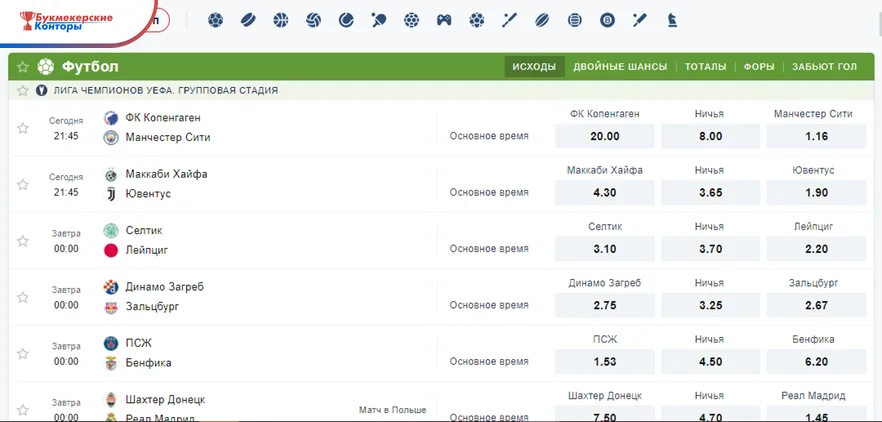This screenshot has height=422, width=882.
Task: Select the volleyball sport icon
Action: coord(313,20)
